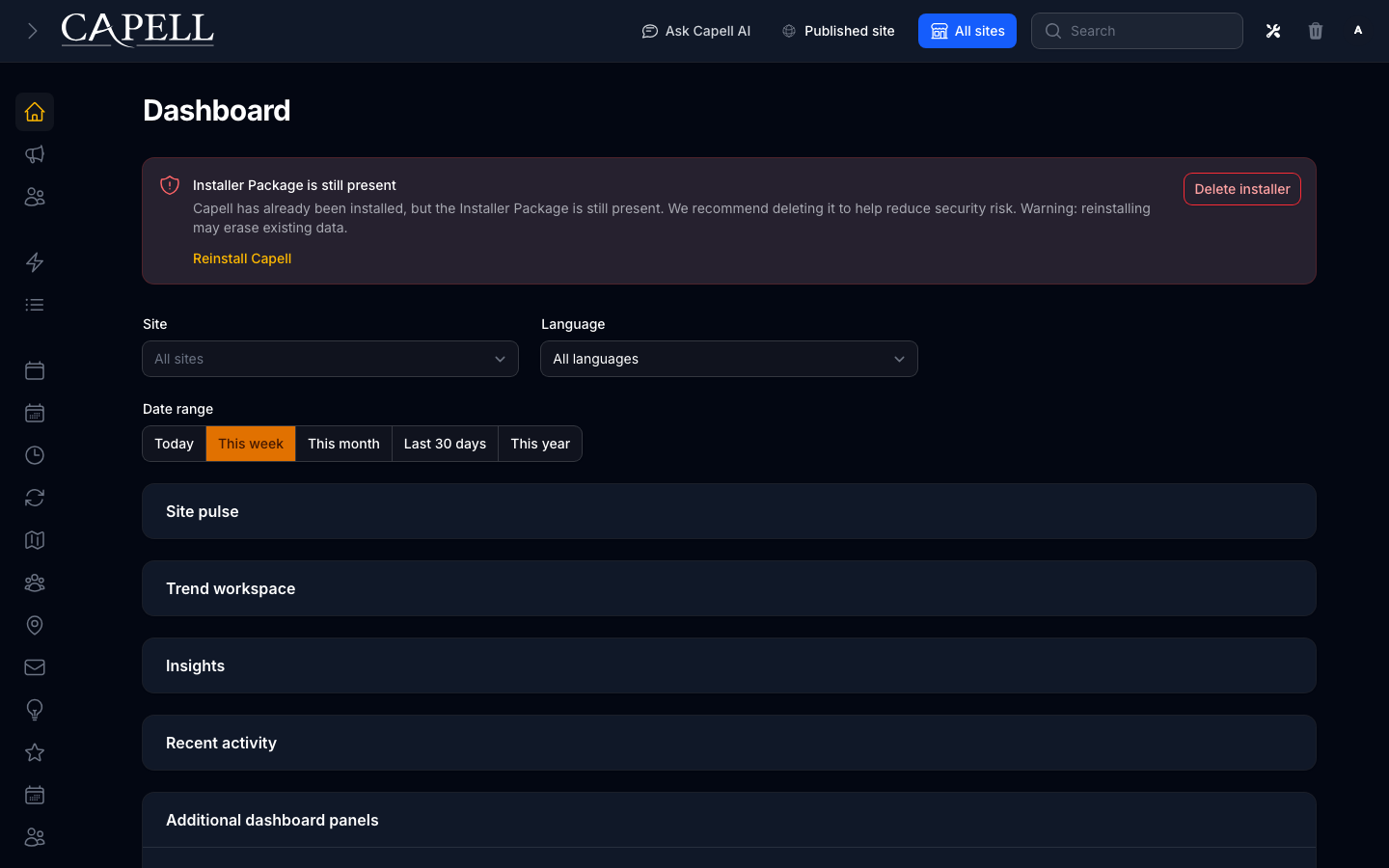Viewport: 1389px width, 868px height.
Task: Select the Today date range
Action: tap(175, 444)
